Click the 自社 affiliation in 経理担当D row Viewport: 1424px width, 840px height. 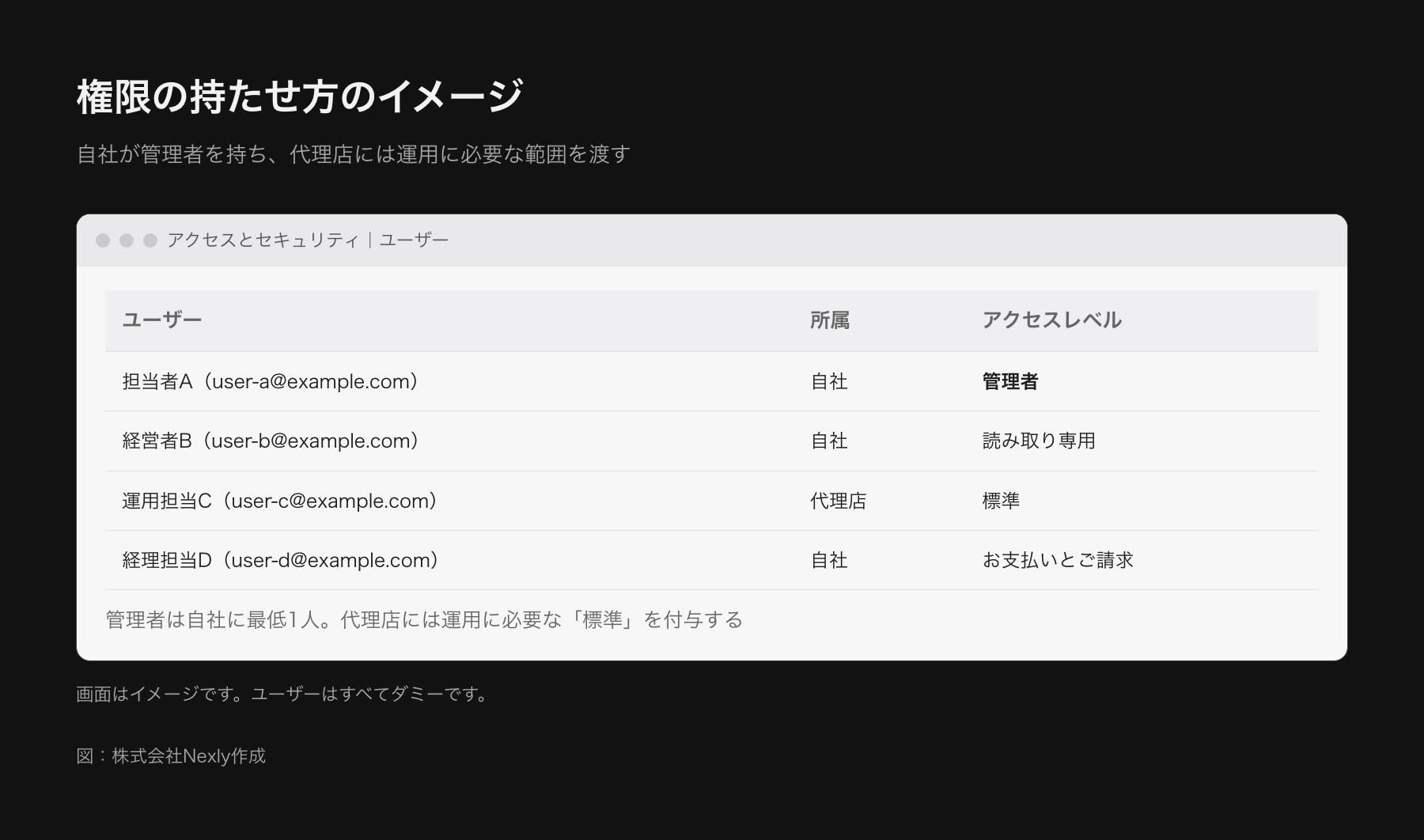[x=829, y=560]
